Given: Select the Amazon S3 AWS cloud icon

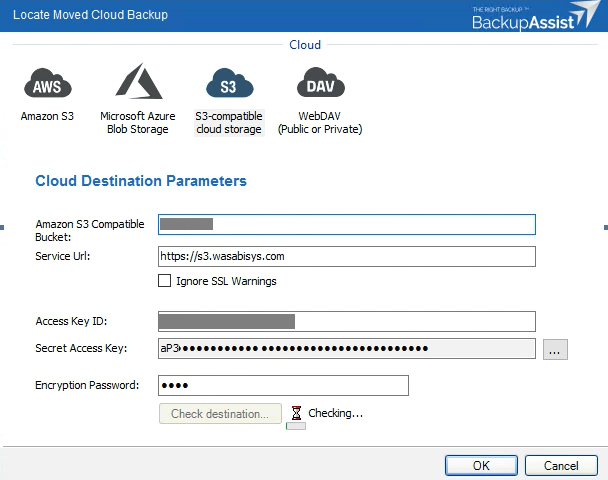Looking at the screenshot, I should click(x=48, y=83).
